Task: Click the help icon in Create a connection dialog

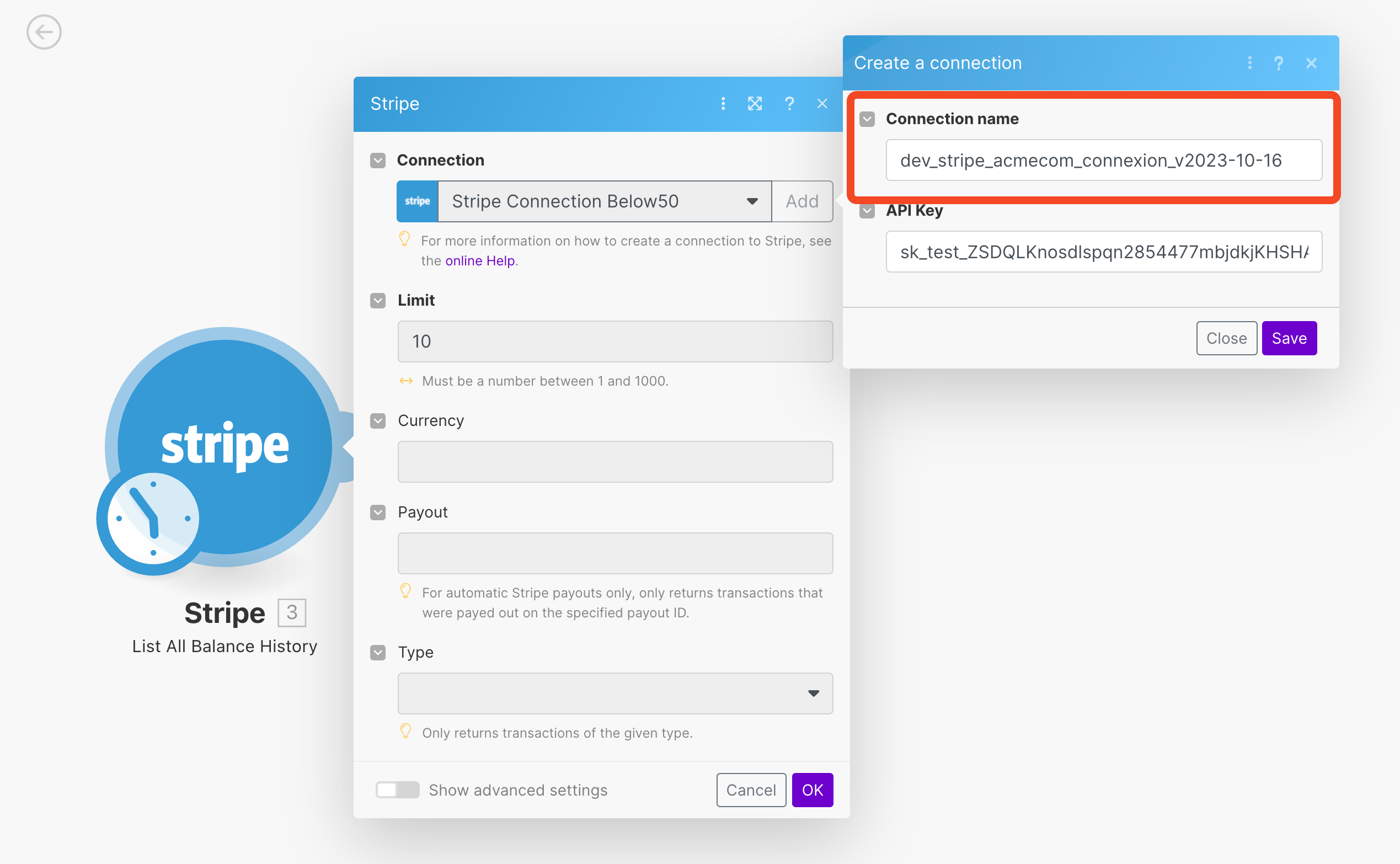Action: click(x=1280, y=63)
